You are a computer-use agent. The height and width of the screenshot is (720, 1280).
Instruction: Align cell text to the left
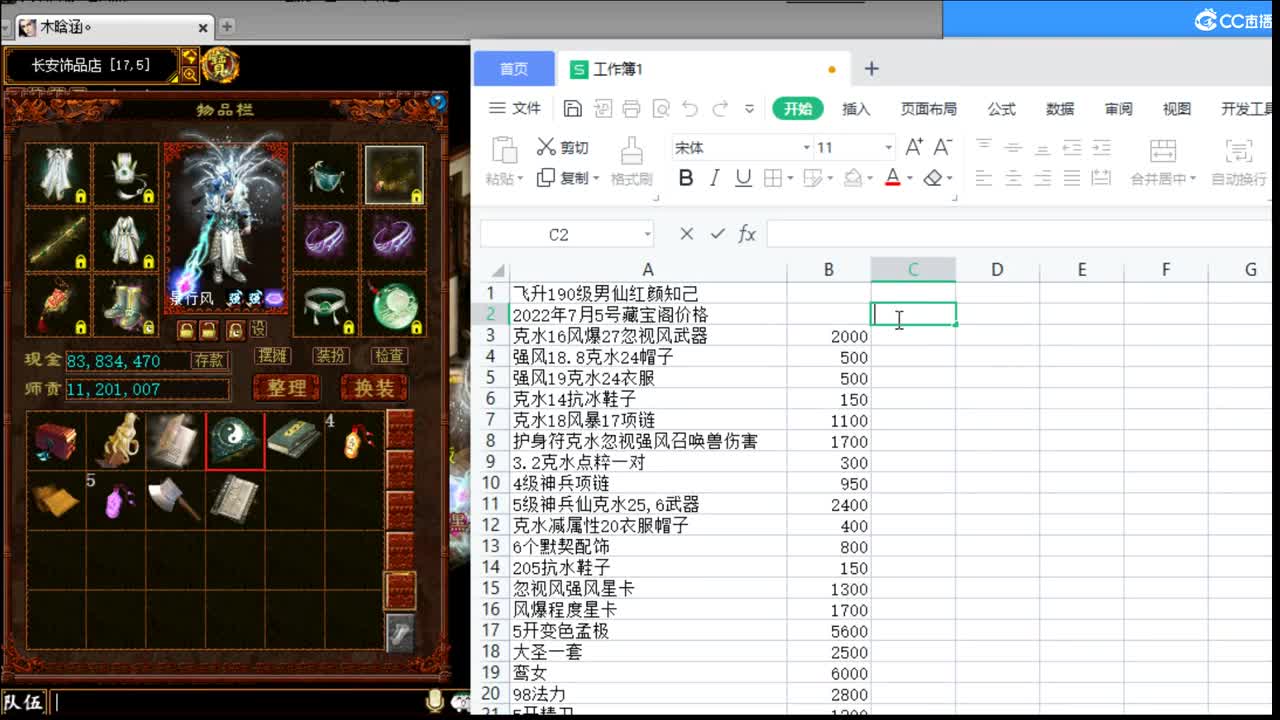(x=984, y=178)
